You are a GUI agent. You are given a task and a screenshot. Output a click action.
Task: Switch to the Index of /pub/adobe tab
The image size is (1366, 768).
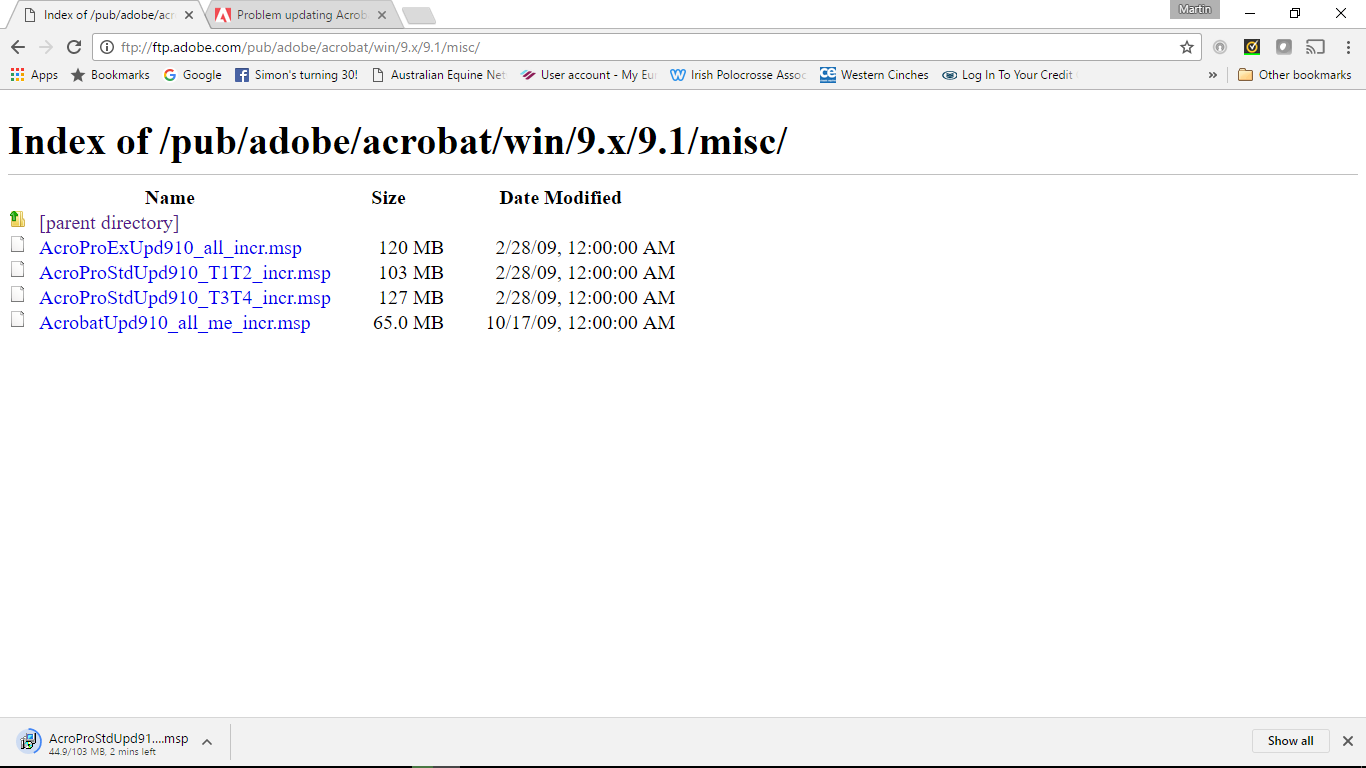tap(104, 15)
